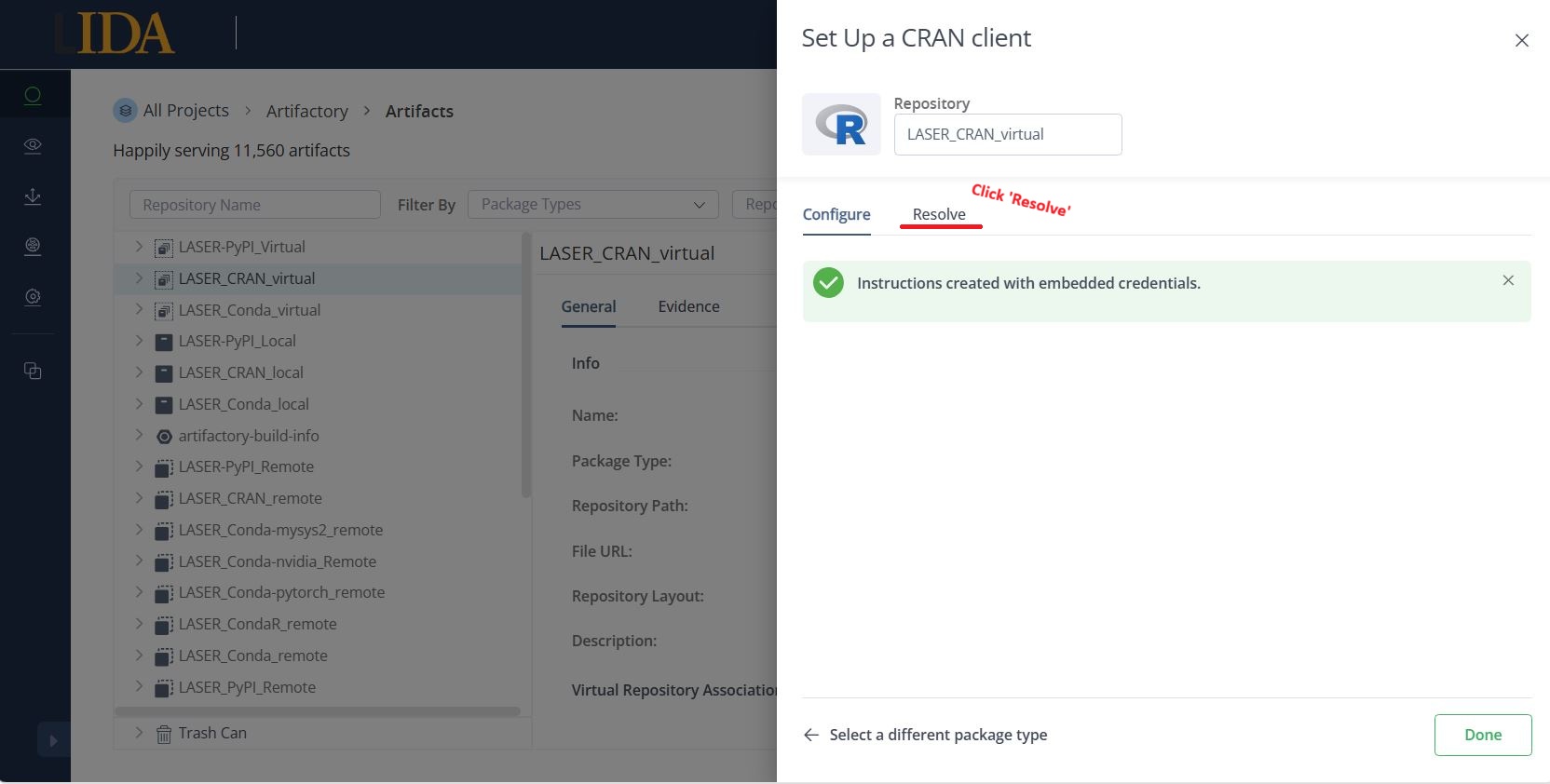Select LASER_Conda_local in repository tree
Screen dimensions: 1550x784
pos(243,404)
